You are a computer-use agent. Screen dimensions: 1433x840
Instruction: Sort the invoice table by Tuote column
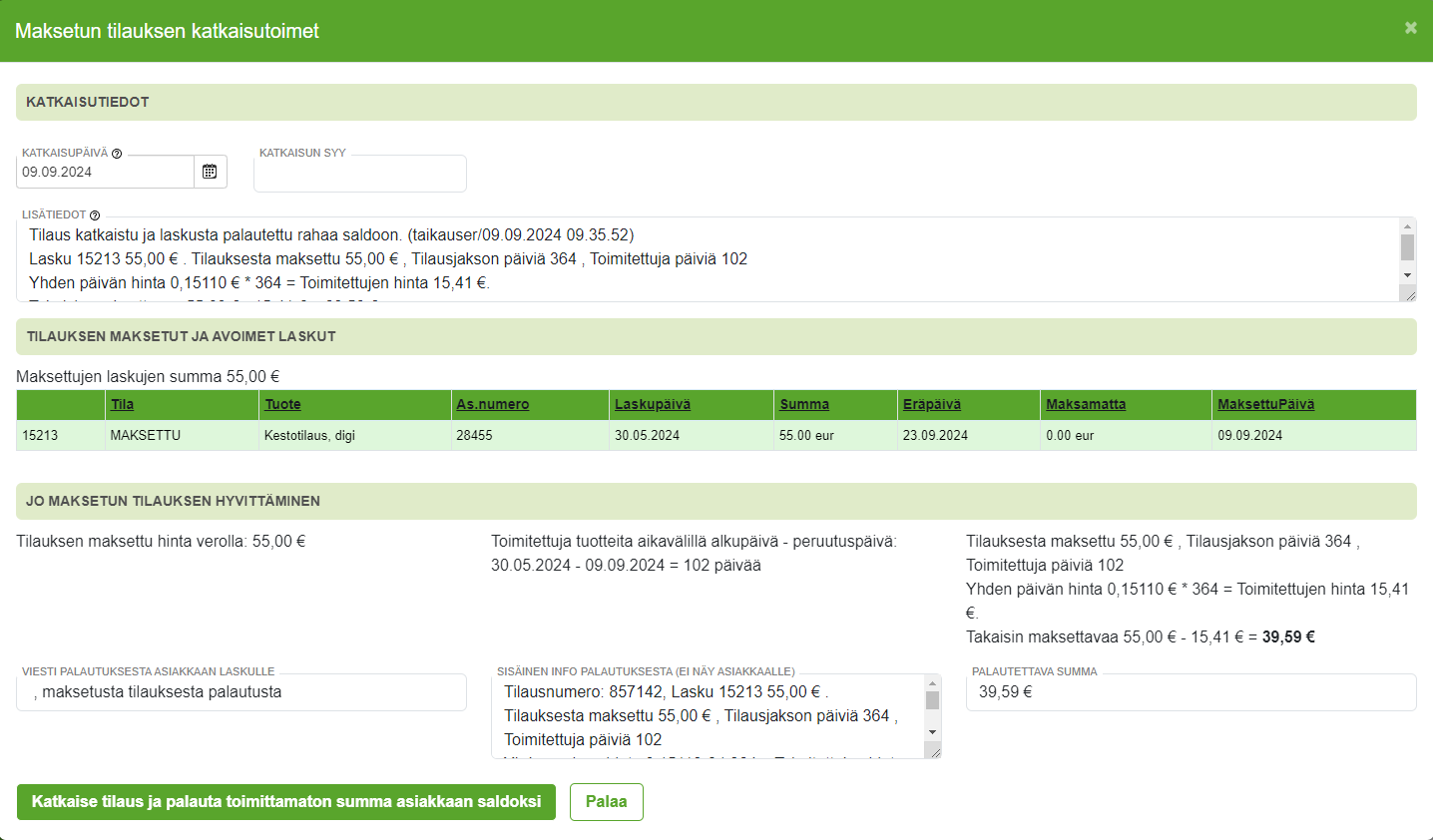click(282, 404)
